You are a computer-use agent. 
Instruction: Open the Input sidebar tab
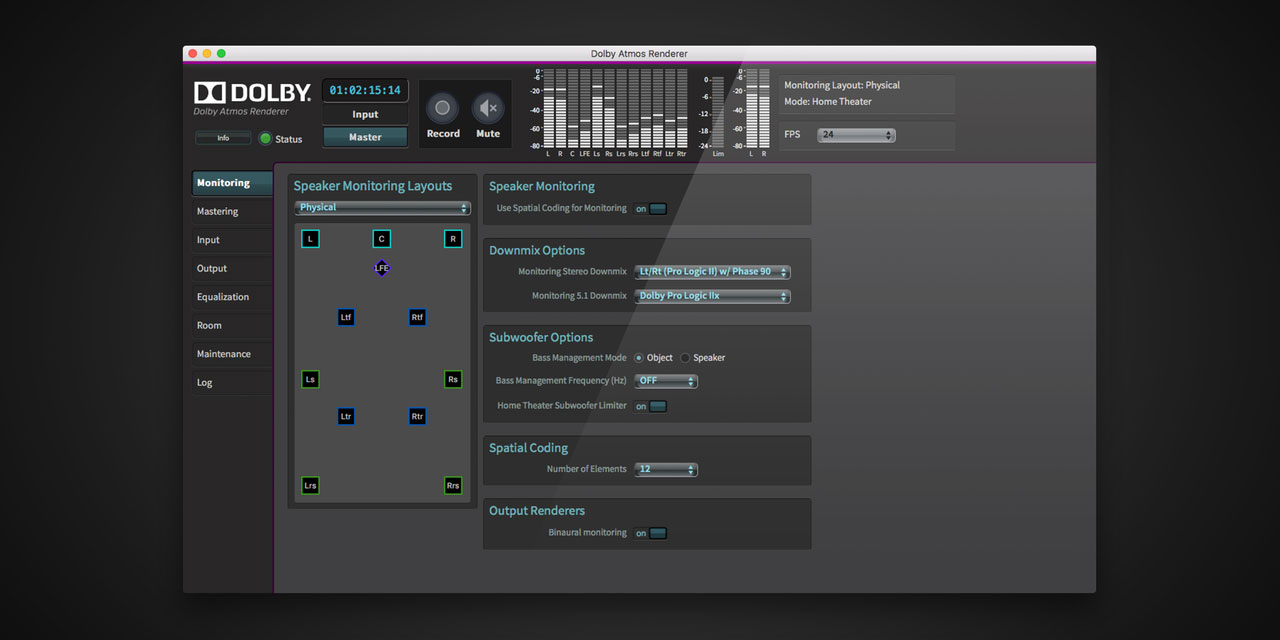tap(232, 240)
